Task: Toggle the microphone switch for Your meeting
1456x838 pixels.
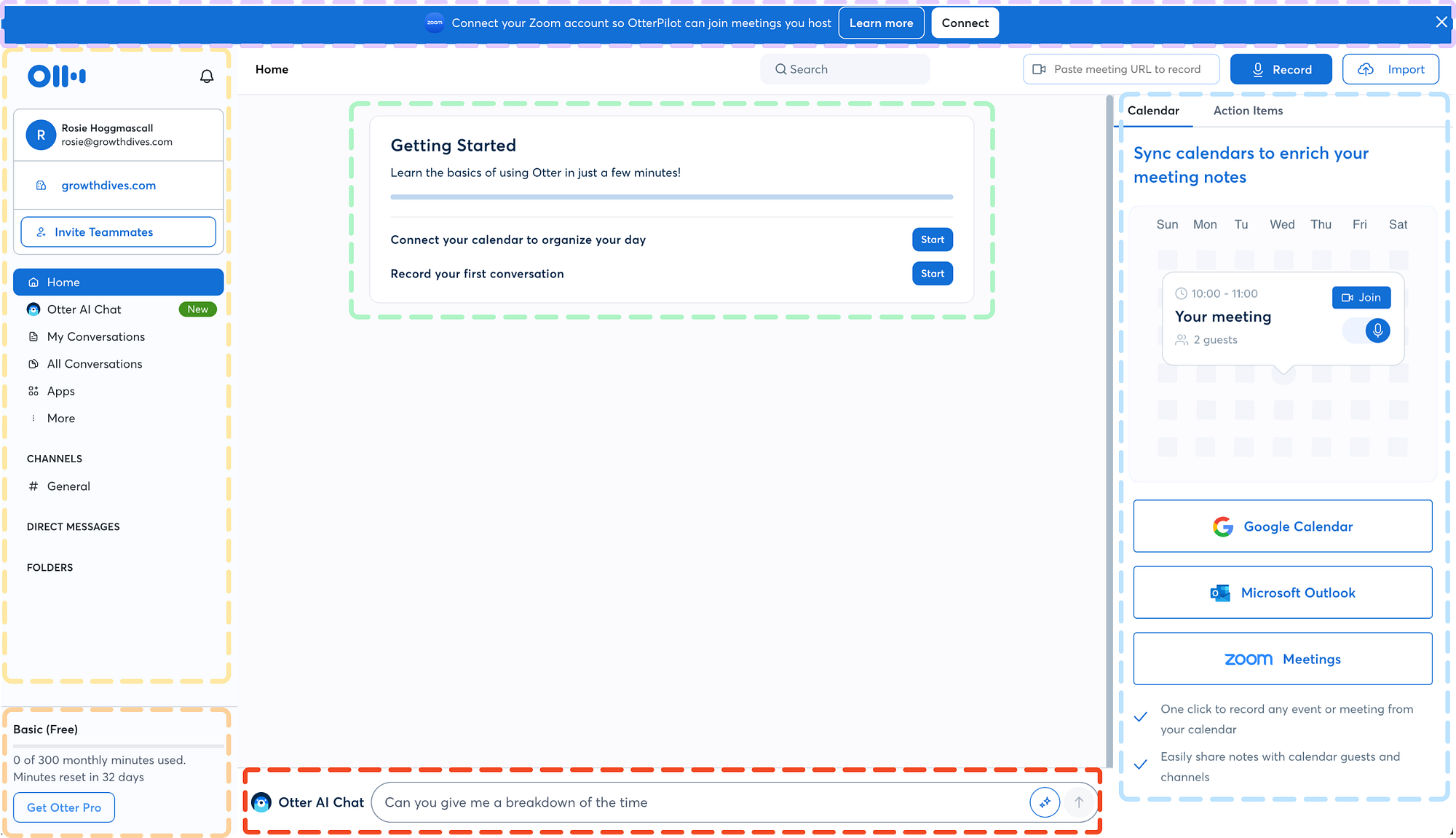Action: (1366, 331)
